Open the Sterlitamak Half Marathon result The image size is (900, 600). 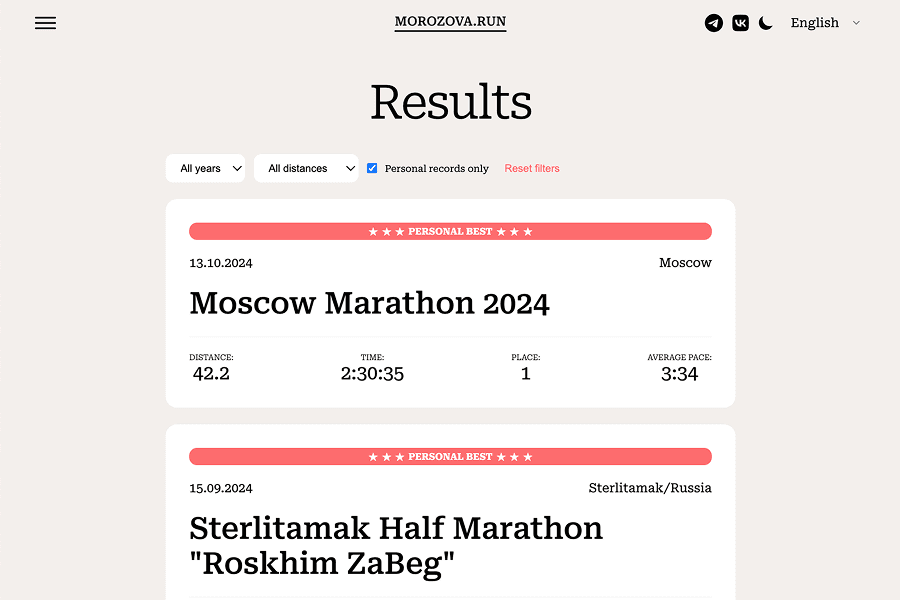pos(396,545)
